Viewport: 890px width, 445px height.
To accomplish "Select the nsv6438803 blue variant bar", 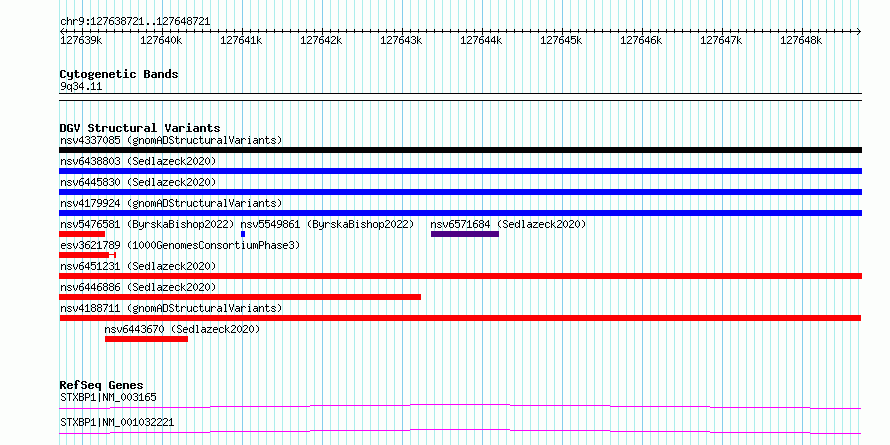I will (460, 171).
